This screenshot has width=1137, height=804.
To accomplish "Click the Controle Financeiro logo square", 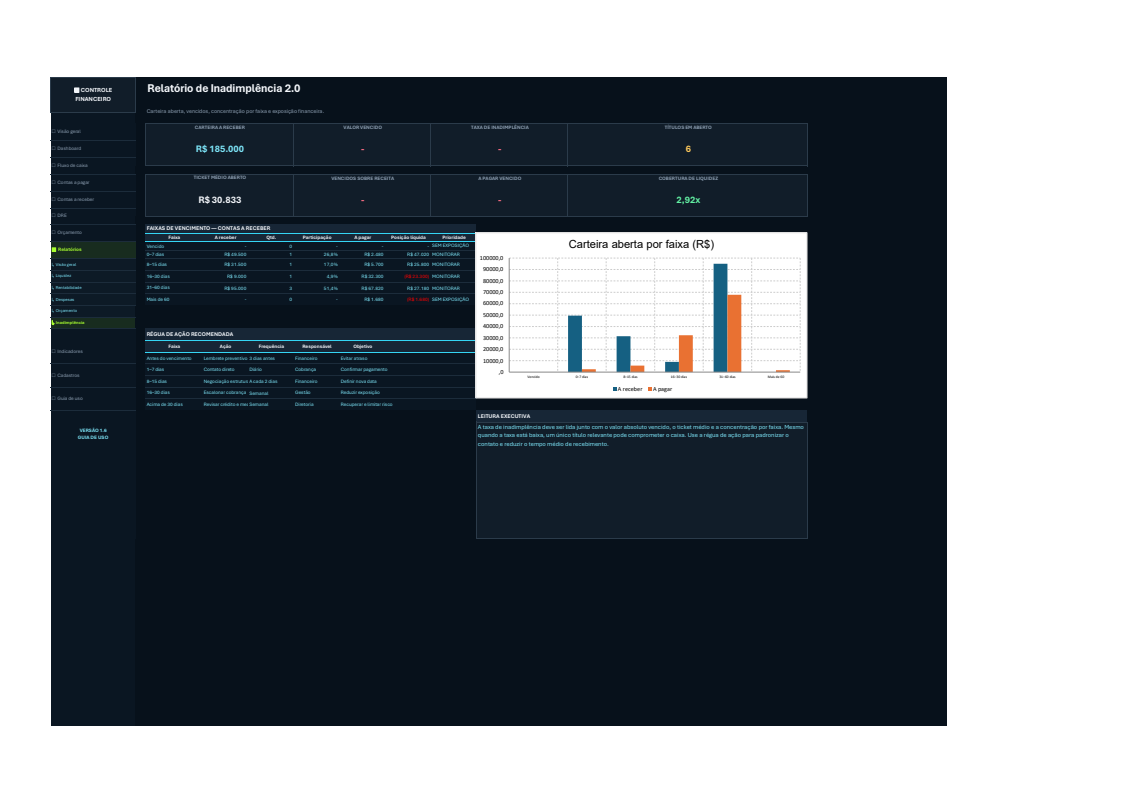I will point(76,90).
